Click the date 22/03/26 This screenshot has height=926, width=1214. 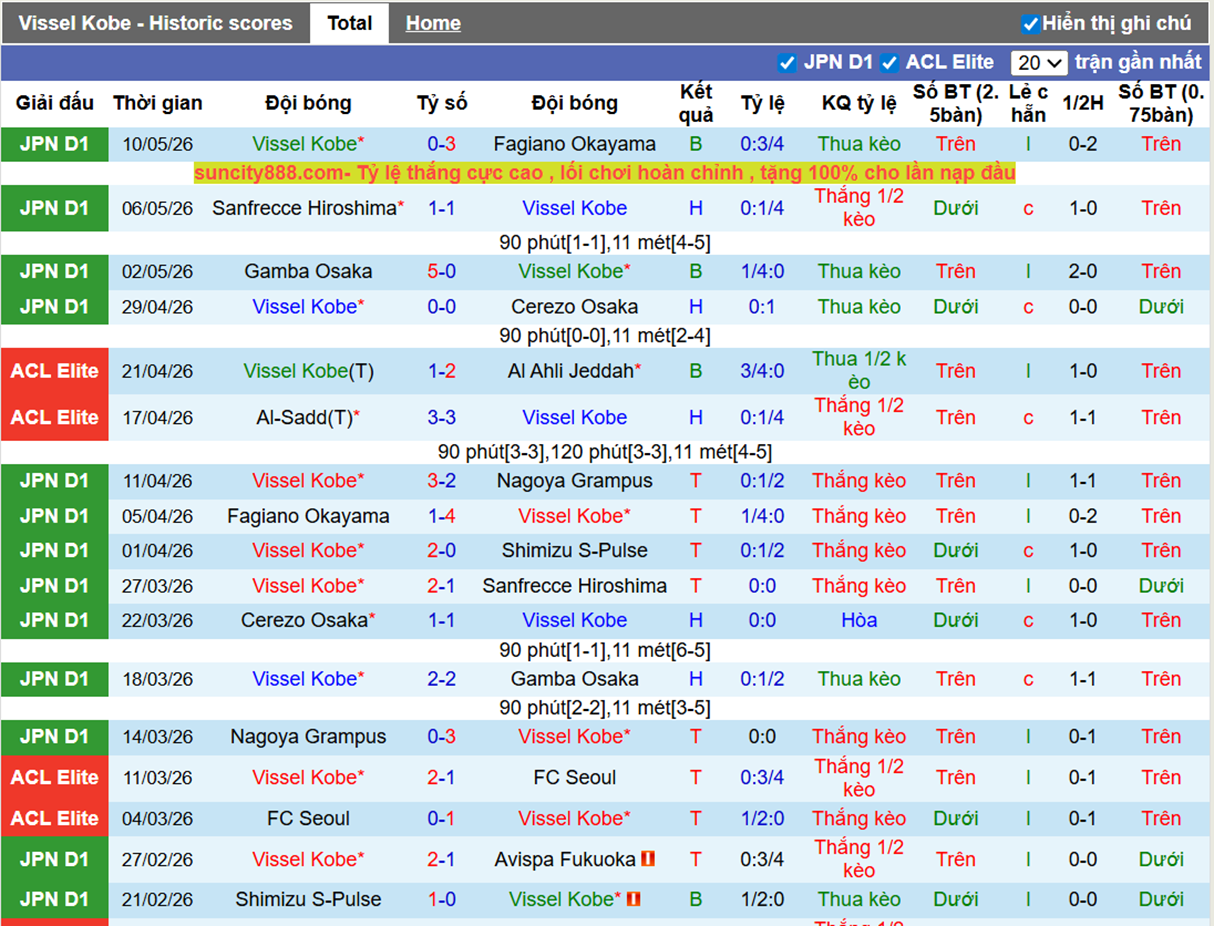coord(158,620)
